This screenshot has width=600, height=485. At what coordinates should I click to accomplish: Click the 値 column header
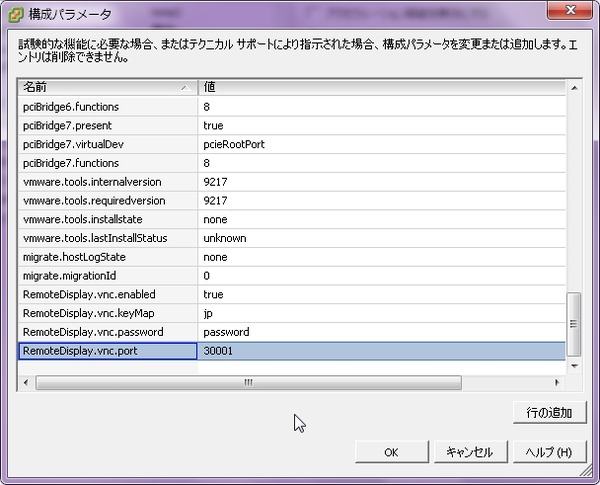click(382, 87)
